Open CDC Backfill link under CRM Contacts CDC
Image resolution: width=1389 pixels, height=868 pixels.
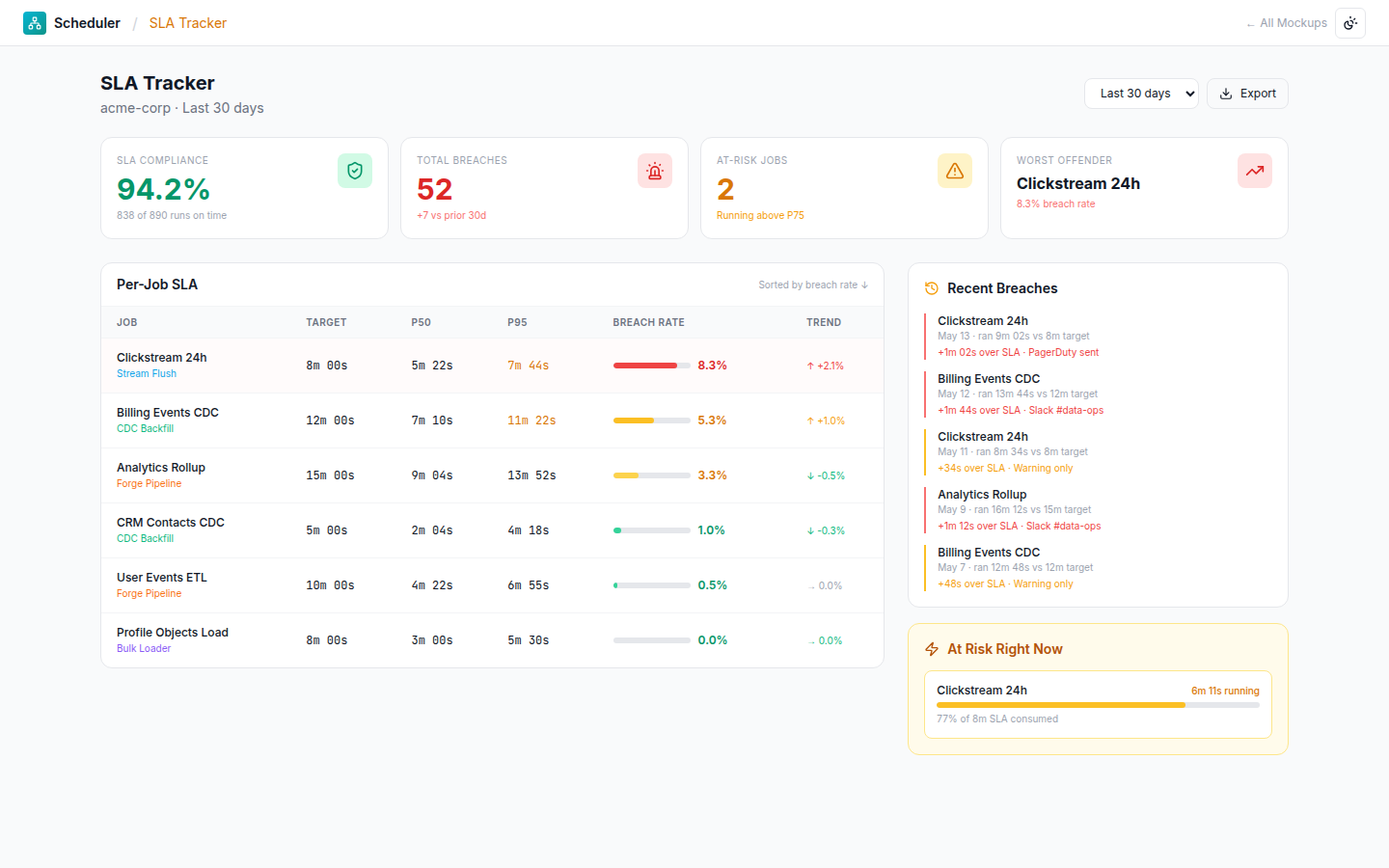[145, 539]
